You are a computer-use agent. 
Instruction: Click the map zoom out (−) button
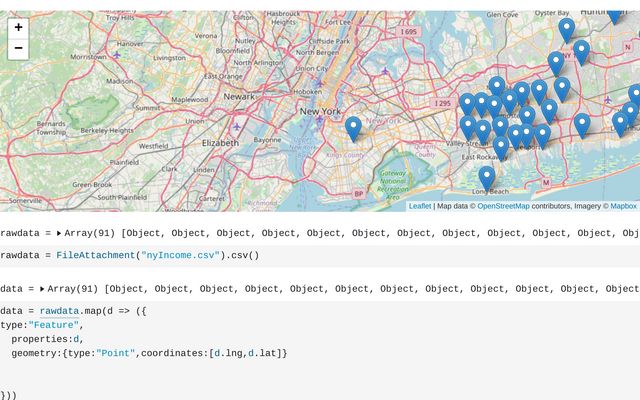tap(18, 49)
